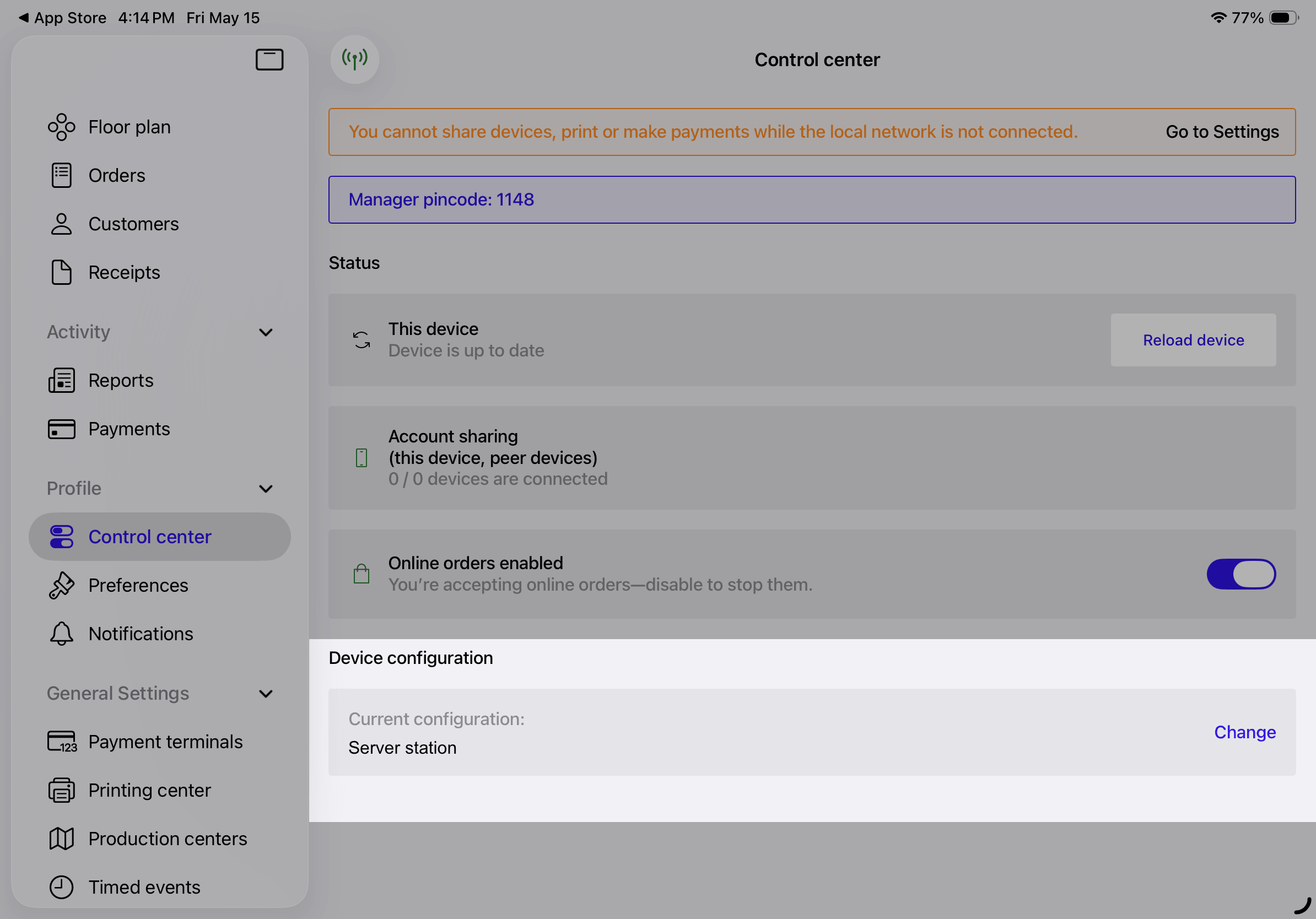The width and height of the screenshot is (1316, 919).
Task: Tap the Current configuration Server station row
Action: click(812, 732)
